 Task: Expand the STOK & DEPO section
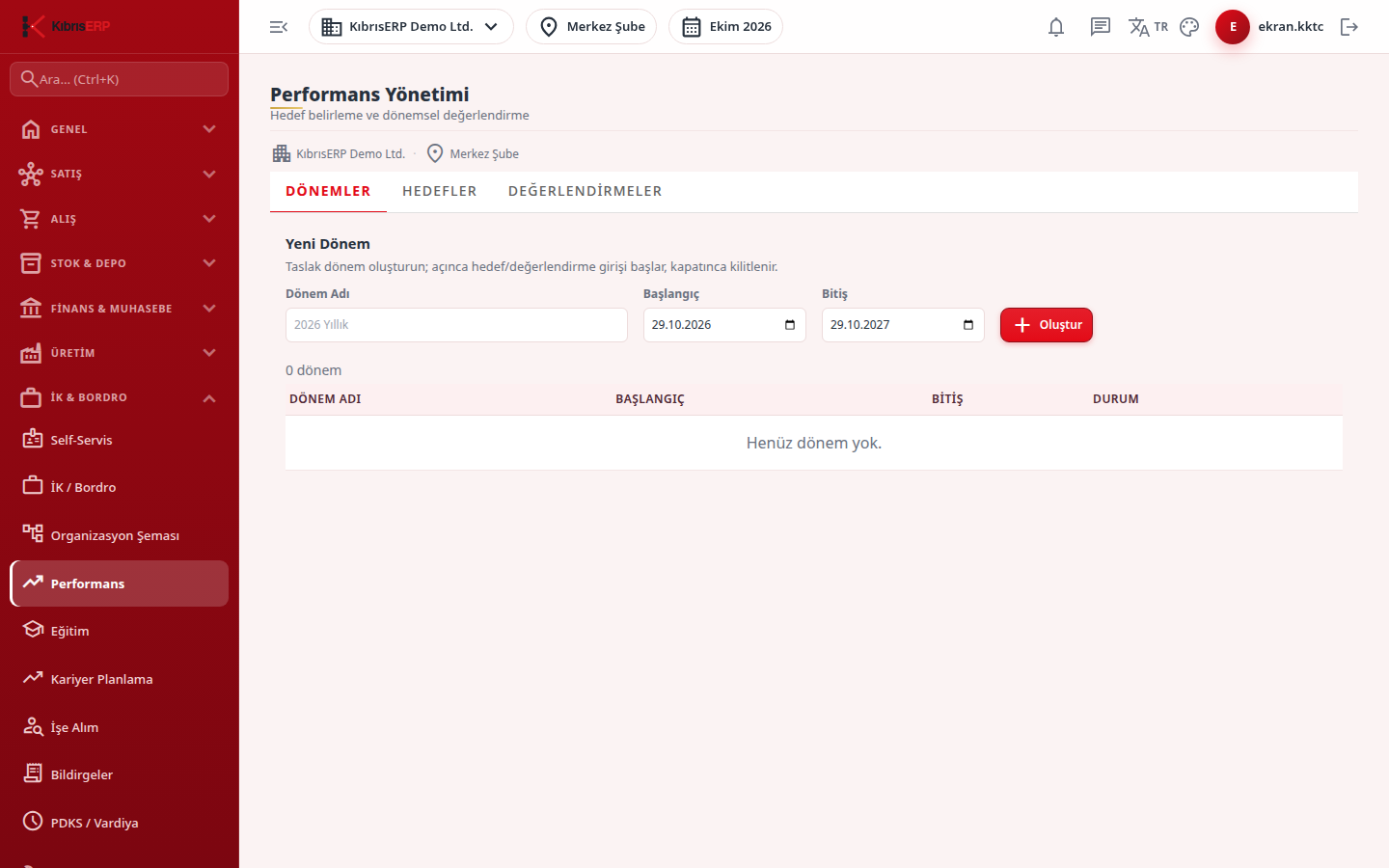pos(120,263)
